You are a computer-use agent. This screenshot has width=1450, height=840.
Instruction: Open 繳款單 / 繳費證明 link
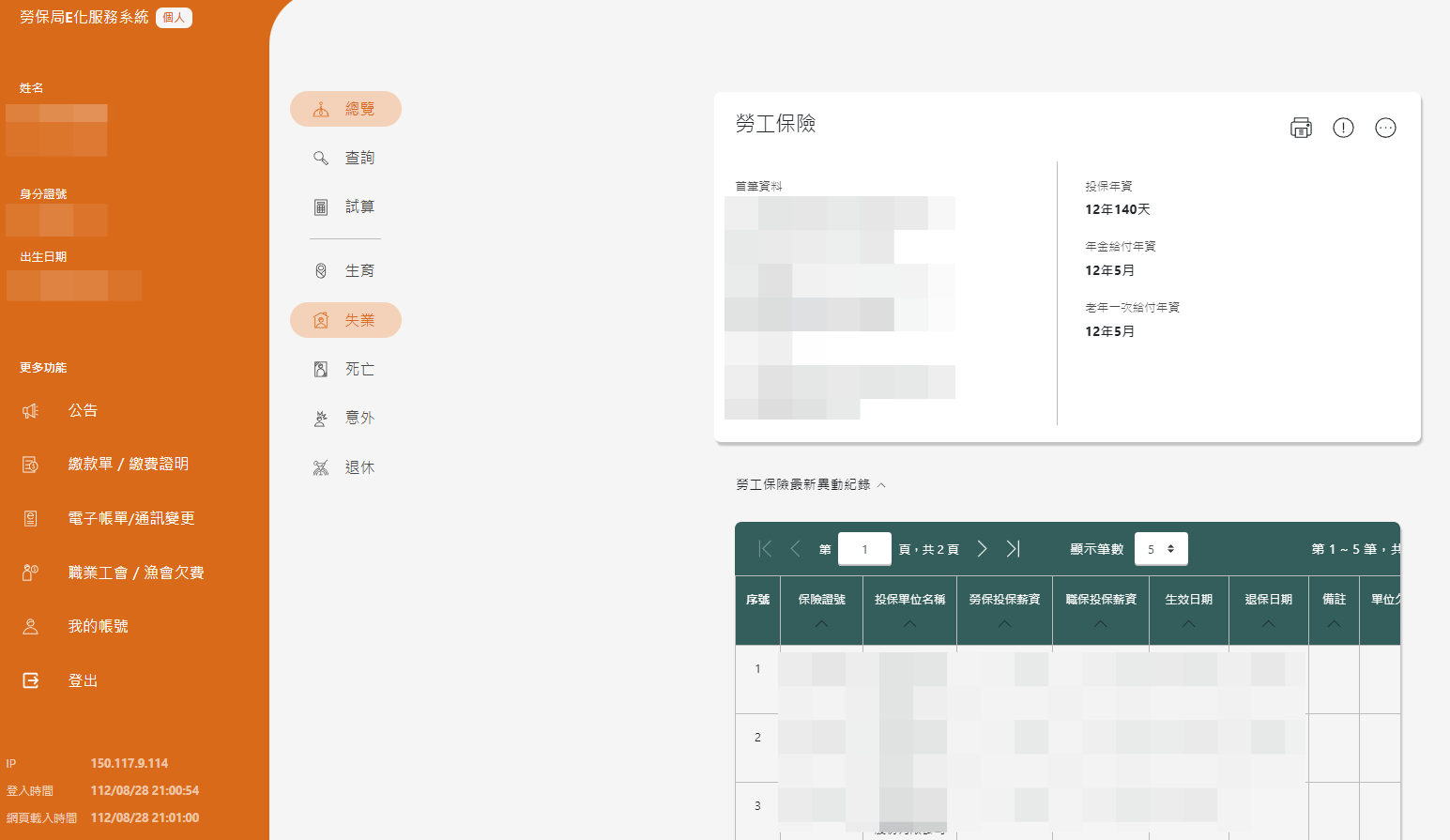(129, 465)
